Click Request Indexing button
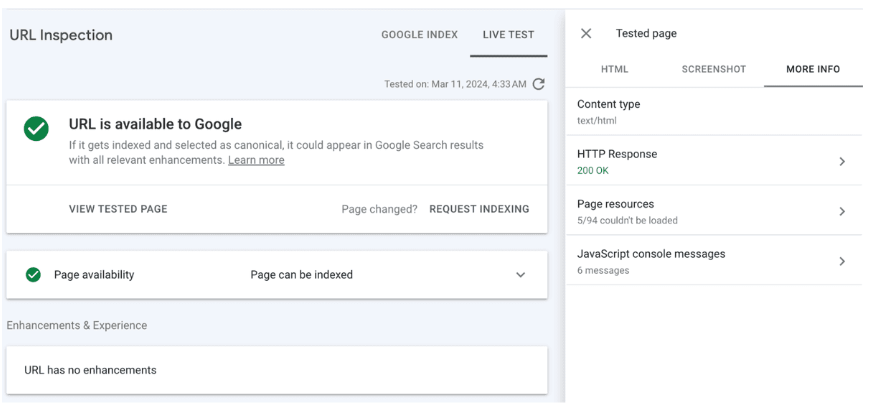872x408 pixels. pos(479,209)
